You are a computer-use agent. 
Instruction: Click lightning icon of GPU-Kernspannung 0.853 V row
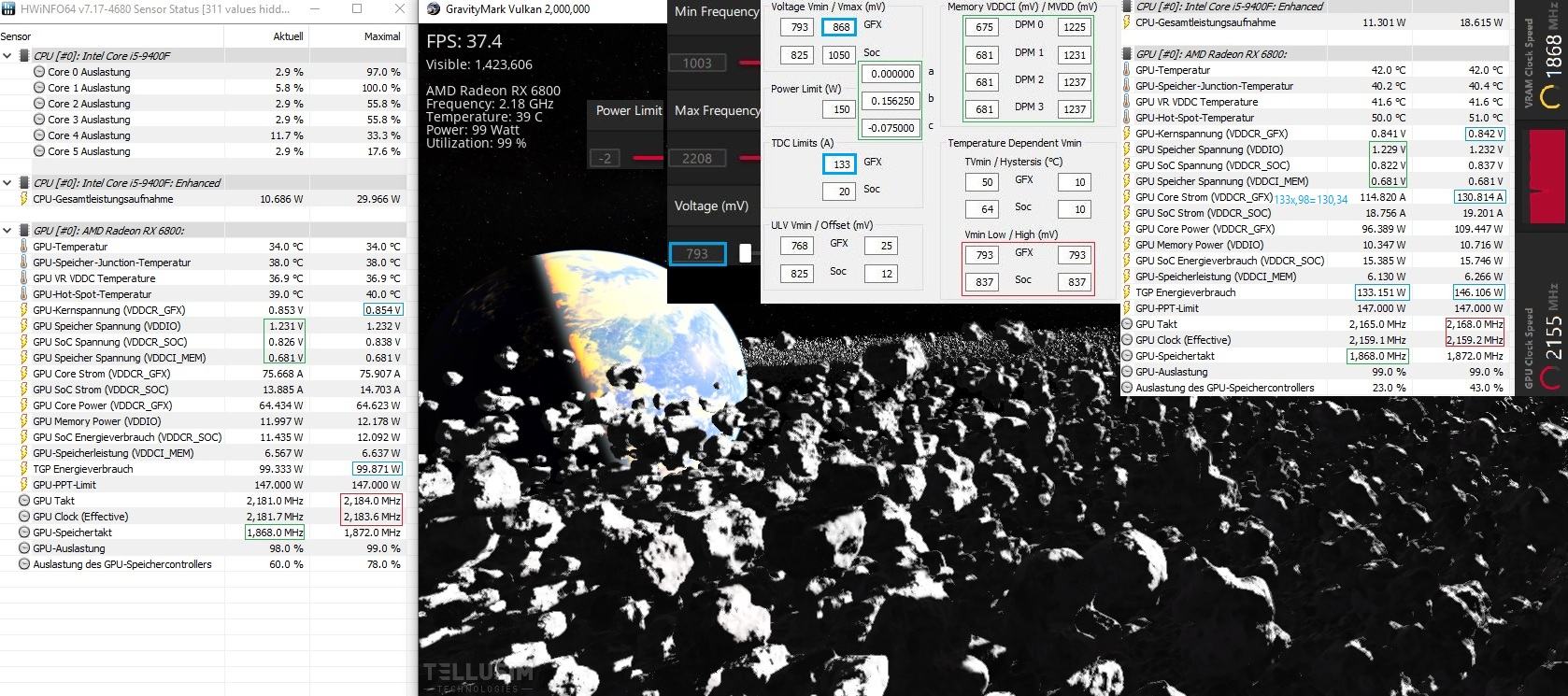24,310
